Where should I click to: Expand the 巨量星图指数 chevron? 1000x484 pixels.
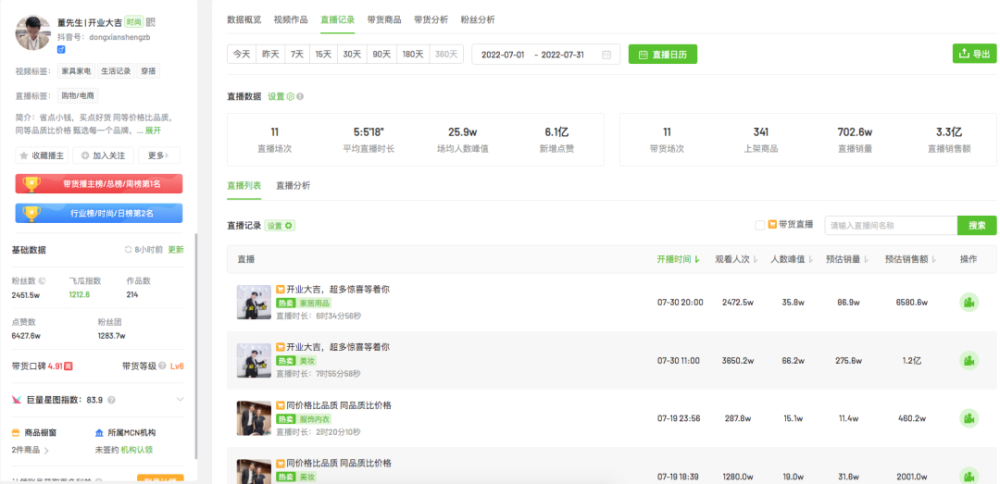click(180, 400)
